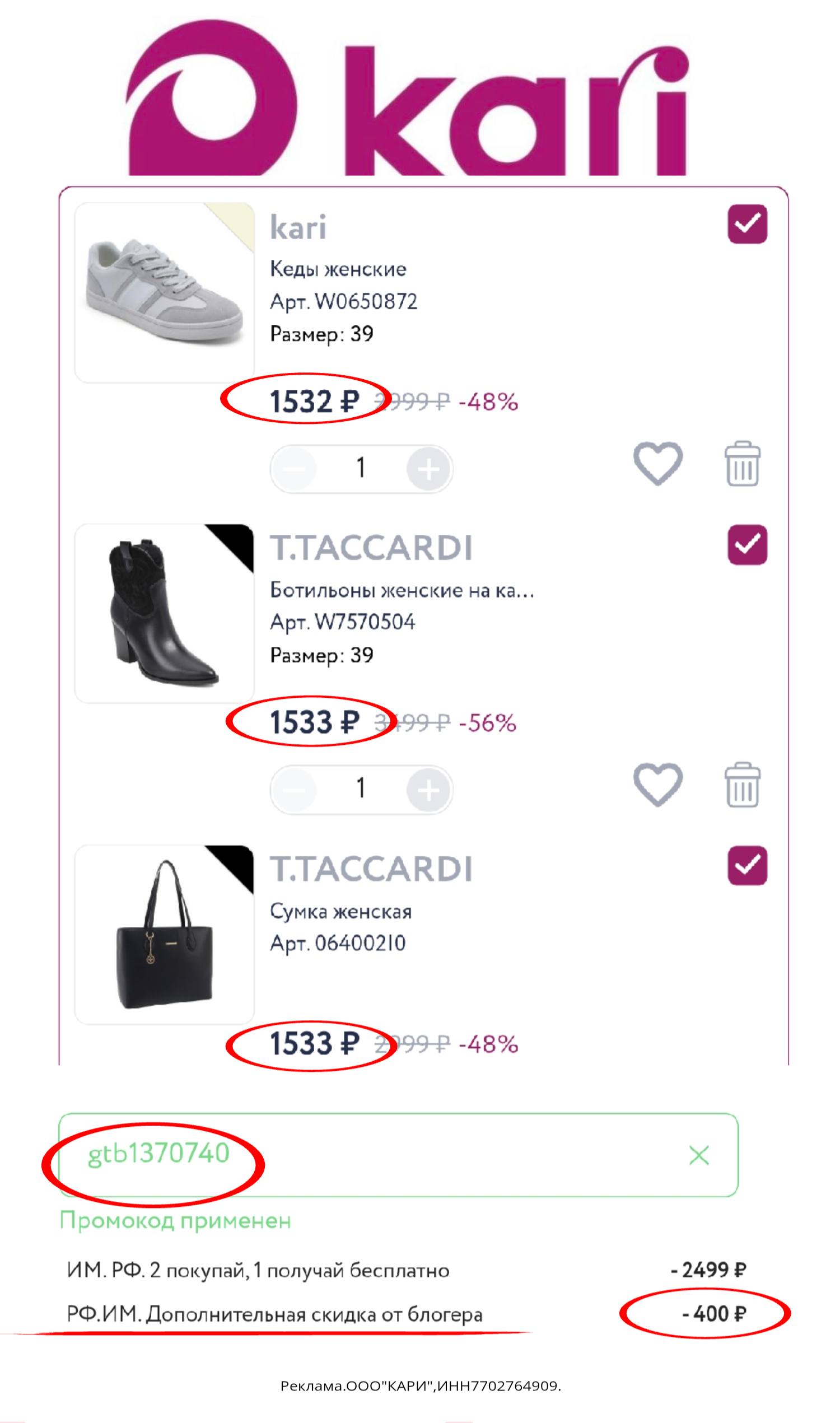
Task: Increase quantity of the women's sneakers
Action: pyautogui.click(x=428, y=469)
